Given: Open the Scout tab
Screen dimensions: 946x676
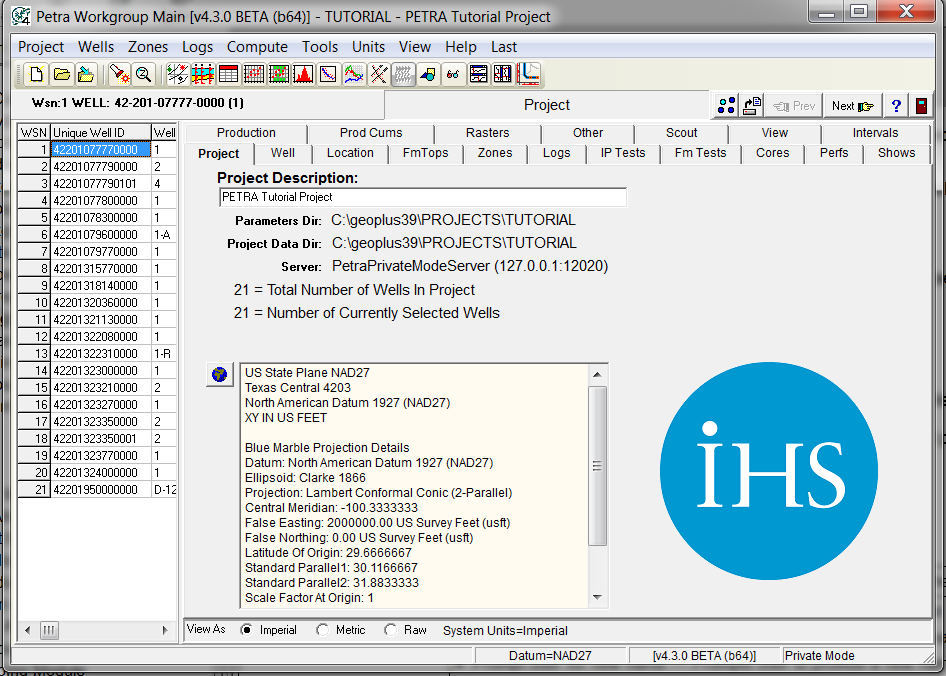Looking at the screenshot, I should click(x=681, y=133).
